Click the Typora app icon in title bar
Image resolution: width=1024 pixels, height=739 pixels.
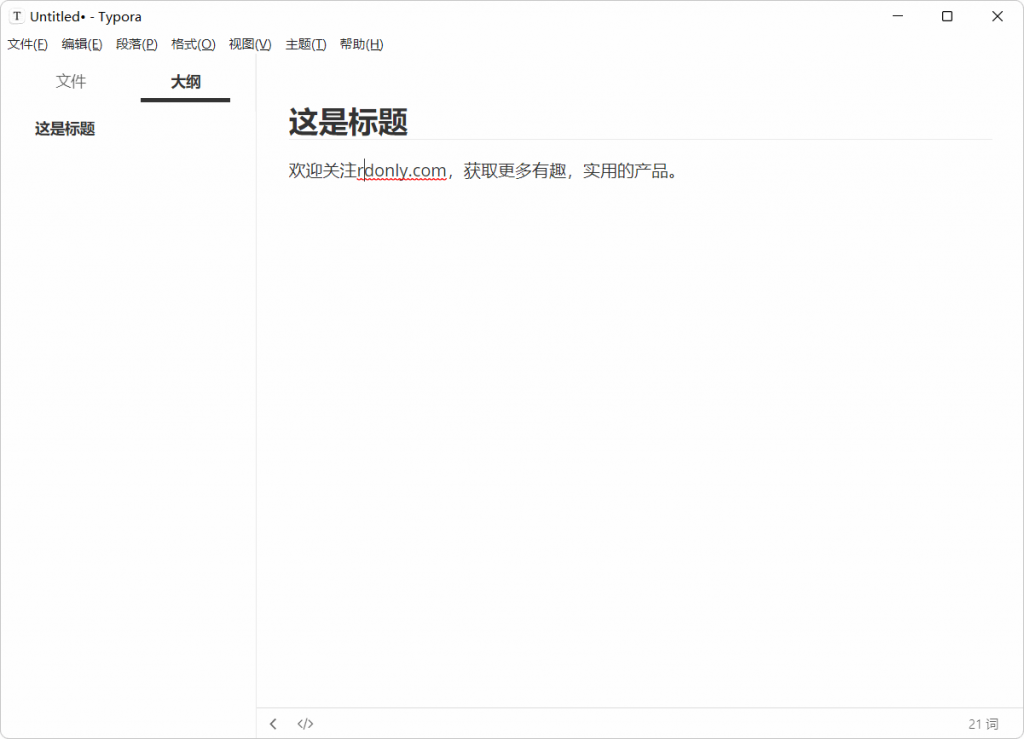(17, 16)
